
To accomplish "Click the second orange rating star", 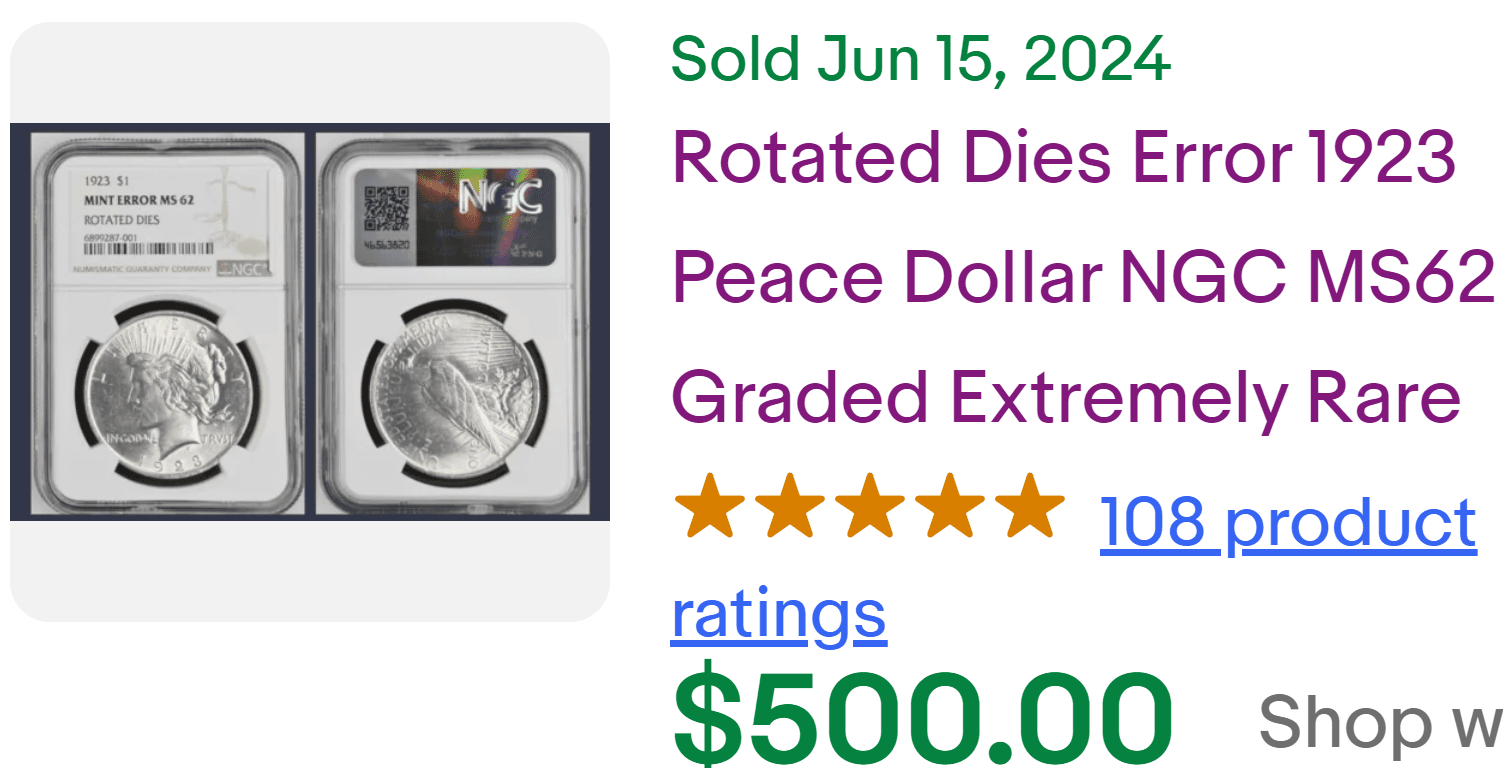I will click(789, 506).
